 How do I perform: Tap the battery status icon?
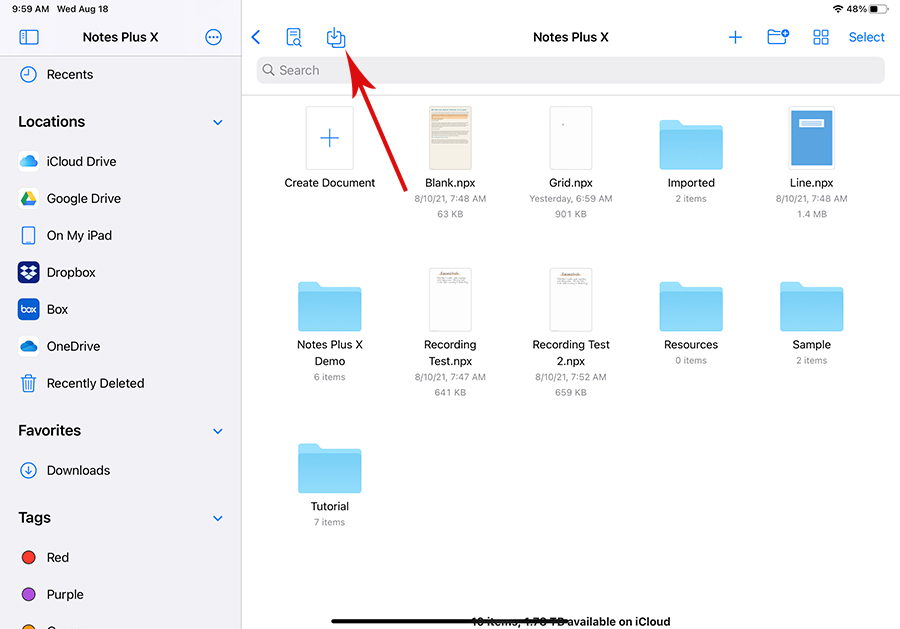(x=878, y=9)
